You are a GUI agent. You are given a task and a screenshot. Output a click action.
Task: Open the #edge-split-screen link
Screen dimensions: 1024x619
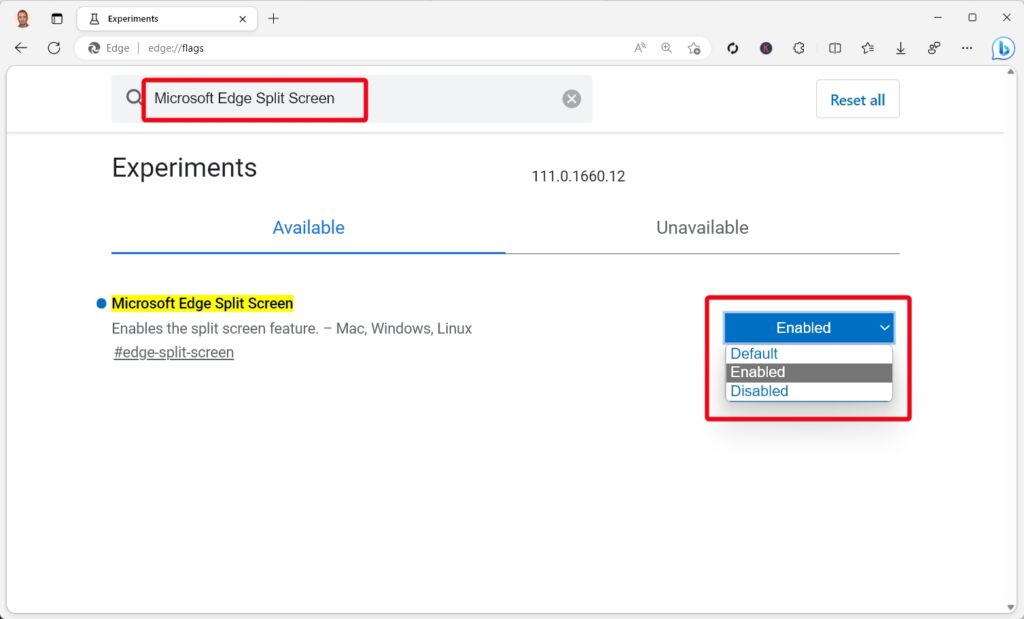pos(174,352)
